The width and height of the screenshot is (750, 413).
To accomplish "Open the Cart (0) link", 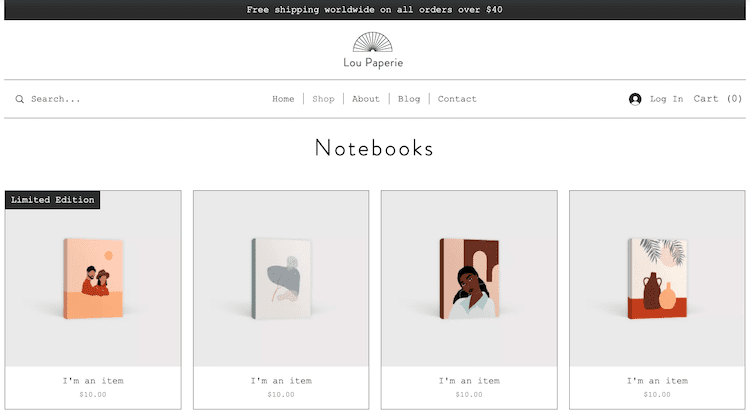I will click(717, 99).
